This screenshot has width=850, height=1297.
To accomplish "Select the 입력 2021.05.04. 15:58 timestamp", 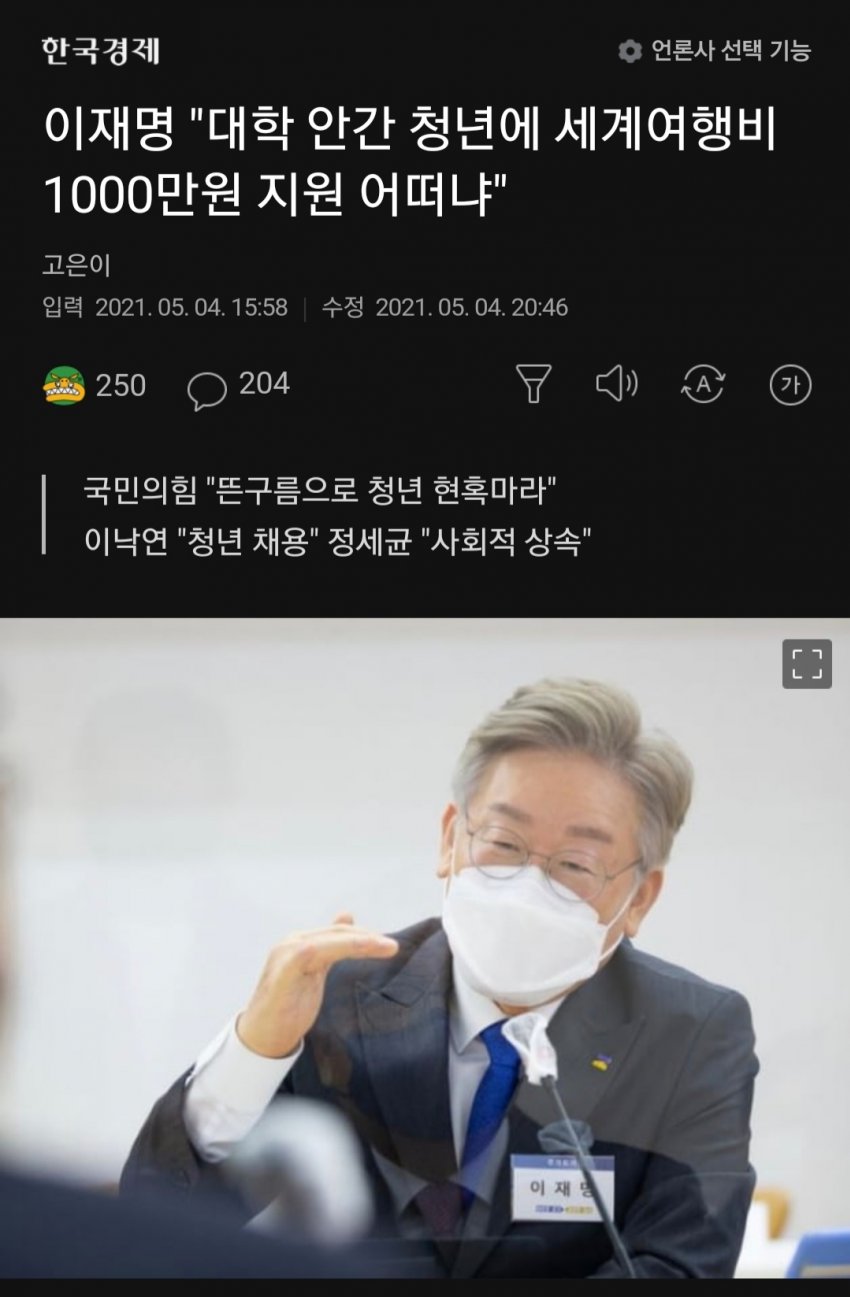I will pyautogui.click(x=165, y=308).
